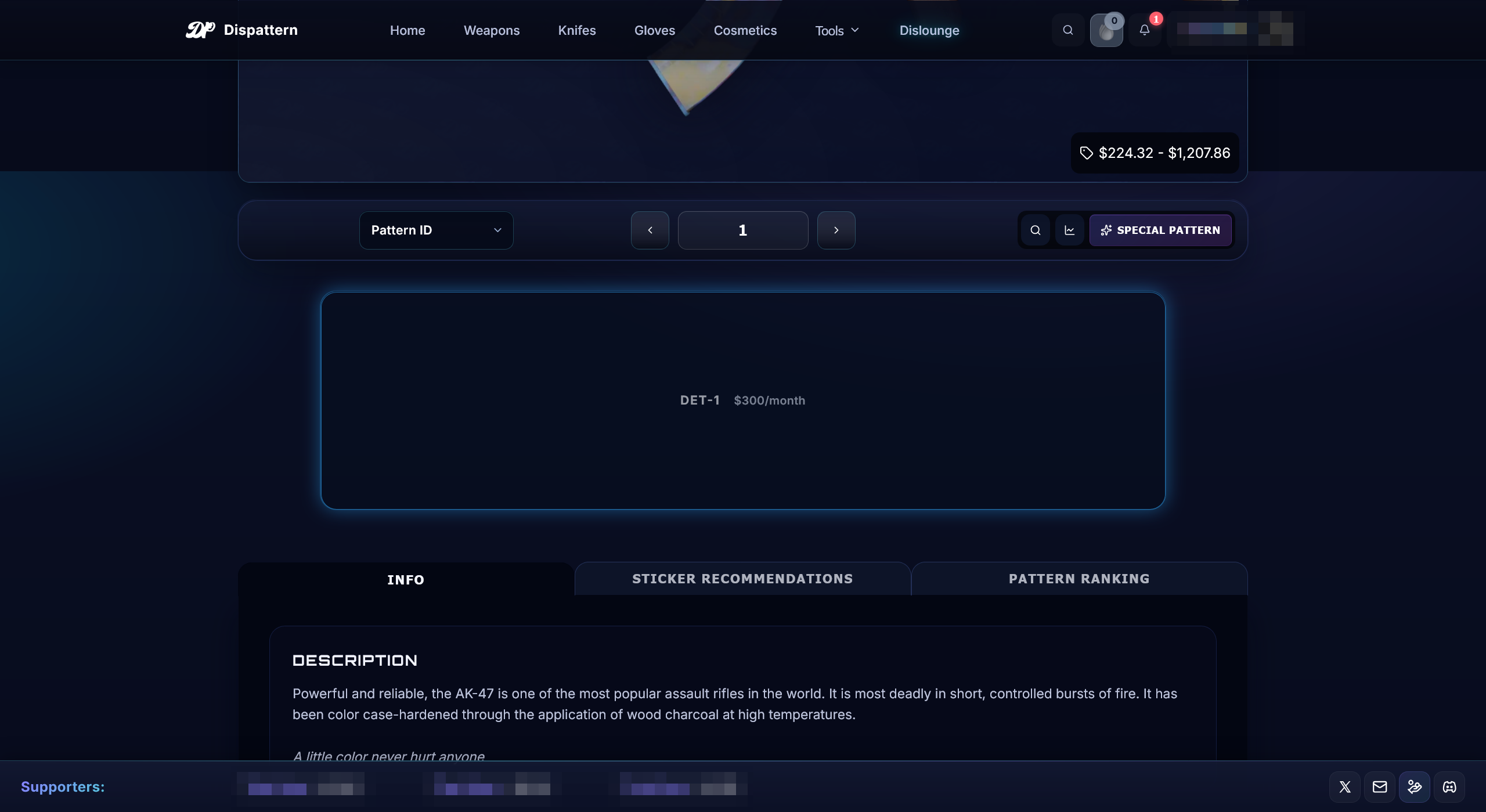Switch to Sticker Recommendations tab
The height and width of the screenshot is (812, 1486).
point(742,579)
